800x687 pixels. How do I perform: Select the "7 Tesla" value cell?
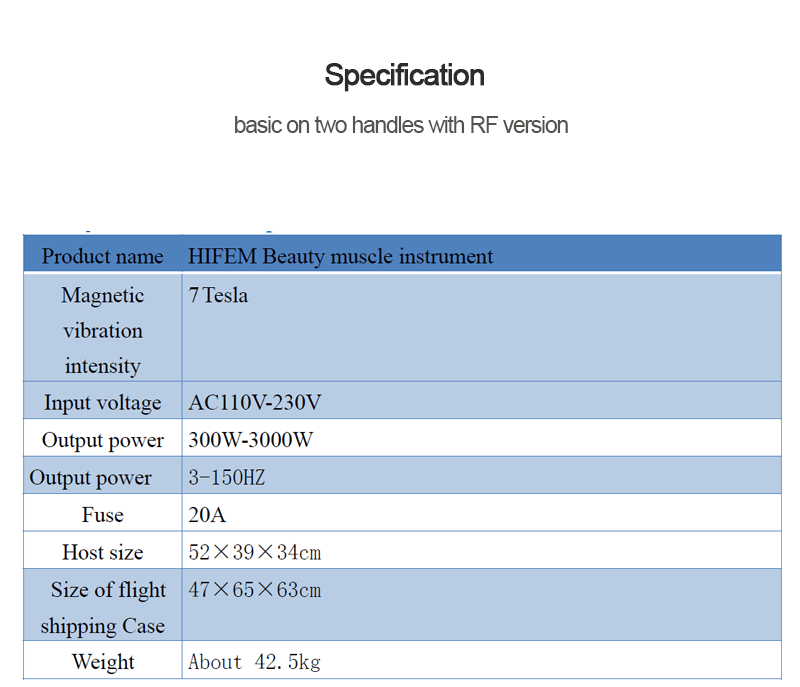coord(218,296)
